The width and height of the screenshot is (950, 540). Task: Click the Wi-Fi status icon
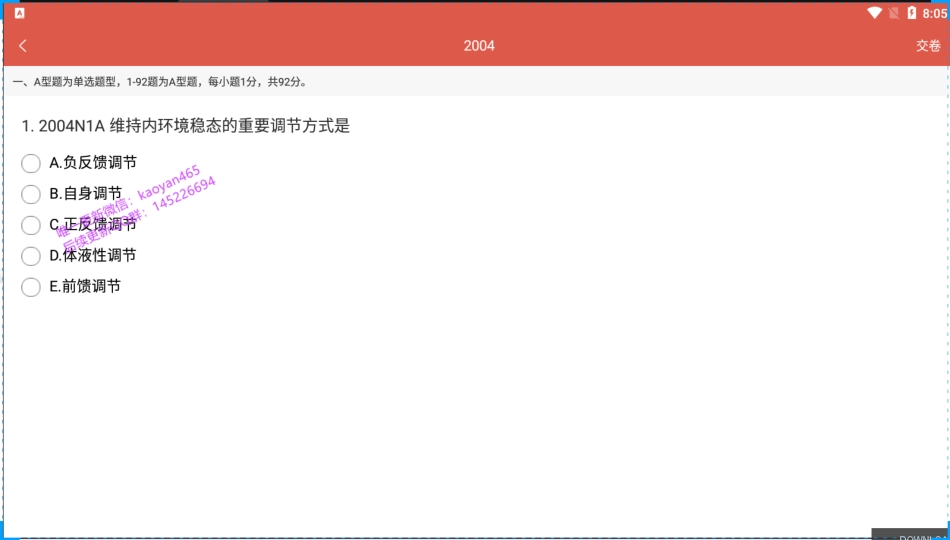click(x=875, y=13)
